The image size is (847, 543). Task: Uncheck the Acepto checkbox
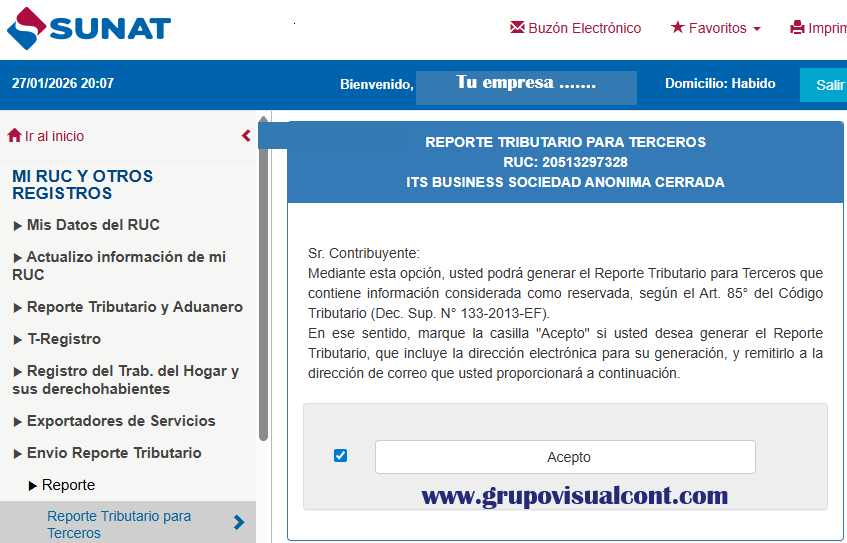pyautogui.click(x=340, y=455)
